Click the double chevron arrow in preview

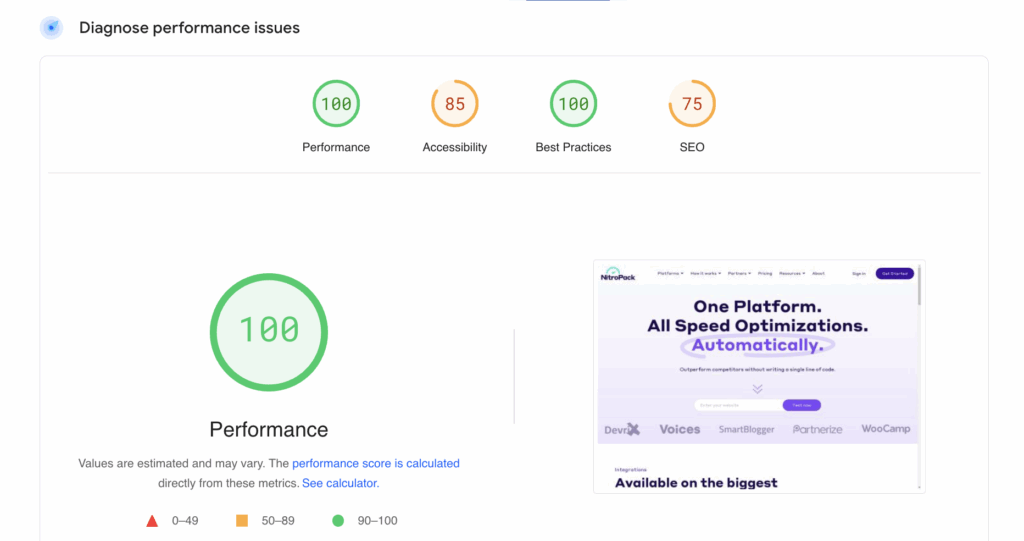pos(758,389)
